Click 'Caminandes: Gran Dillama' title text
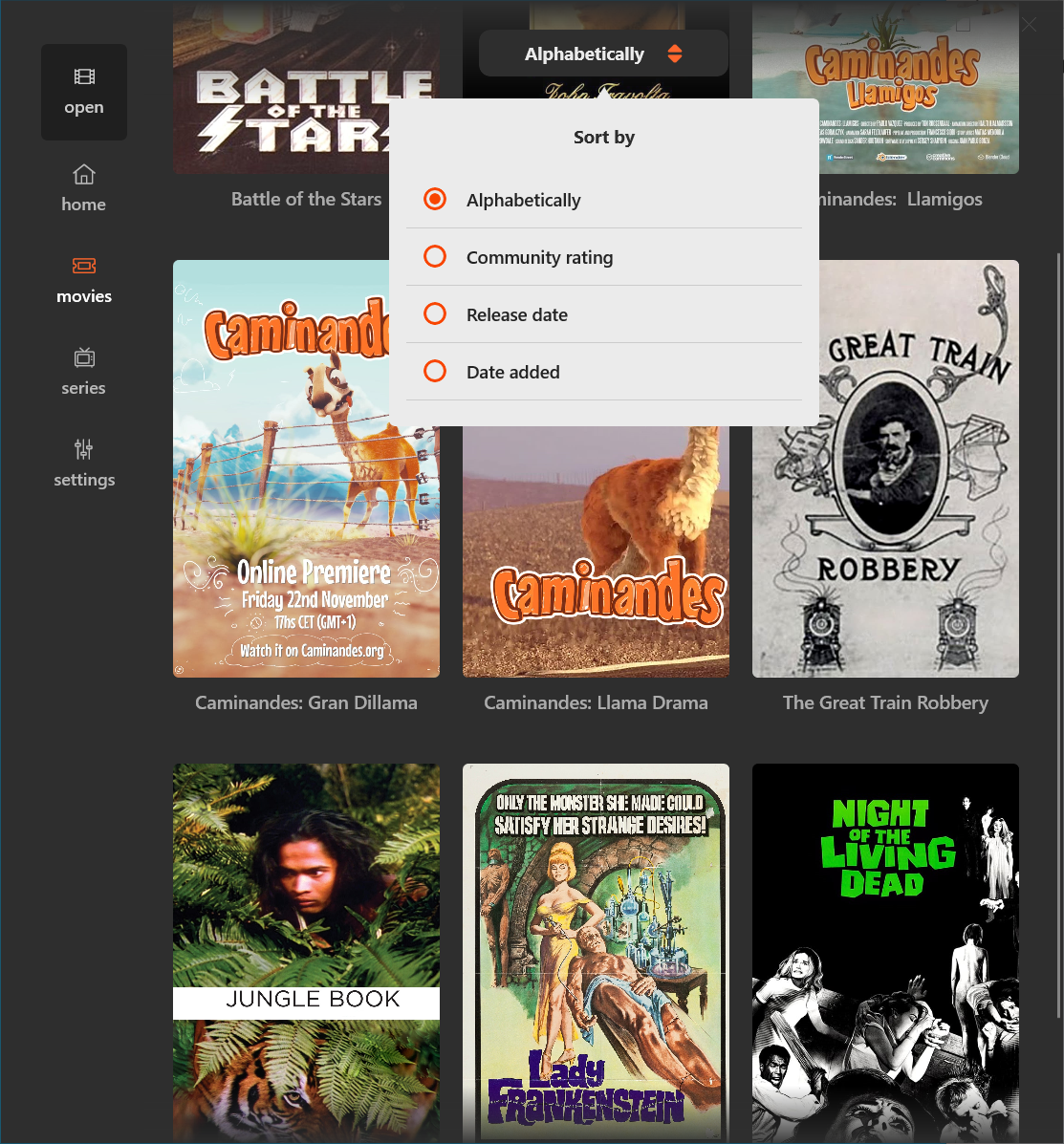Image resolution: width=1064 pixels, height=1144 pixels. tap(306, 702)
